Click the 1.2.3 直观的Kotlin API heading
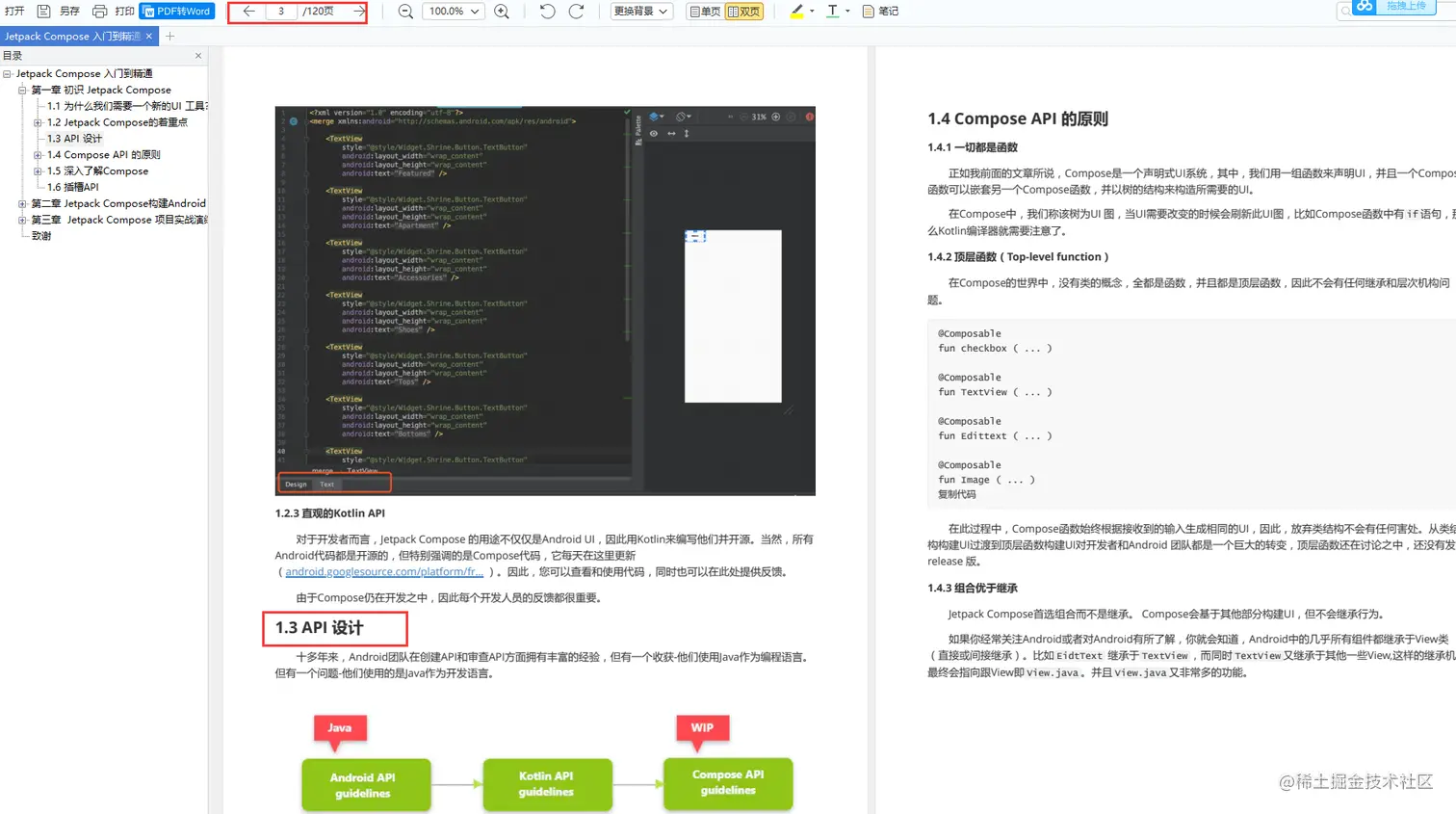 point(330,513)
